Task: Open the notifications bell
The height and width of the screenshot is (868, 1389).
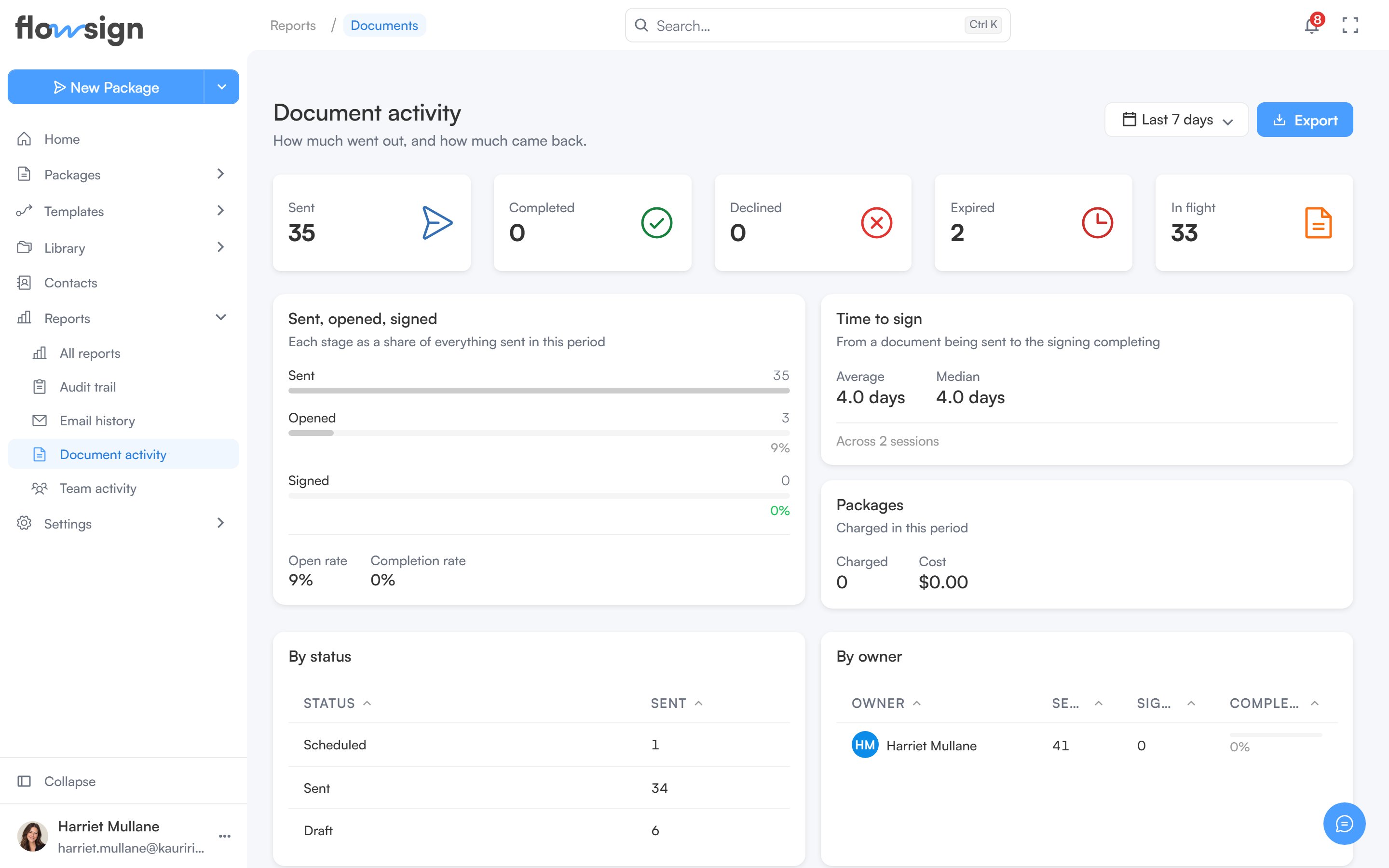Action: (1311, 25)
